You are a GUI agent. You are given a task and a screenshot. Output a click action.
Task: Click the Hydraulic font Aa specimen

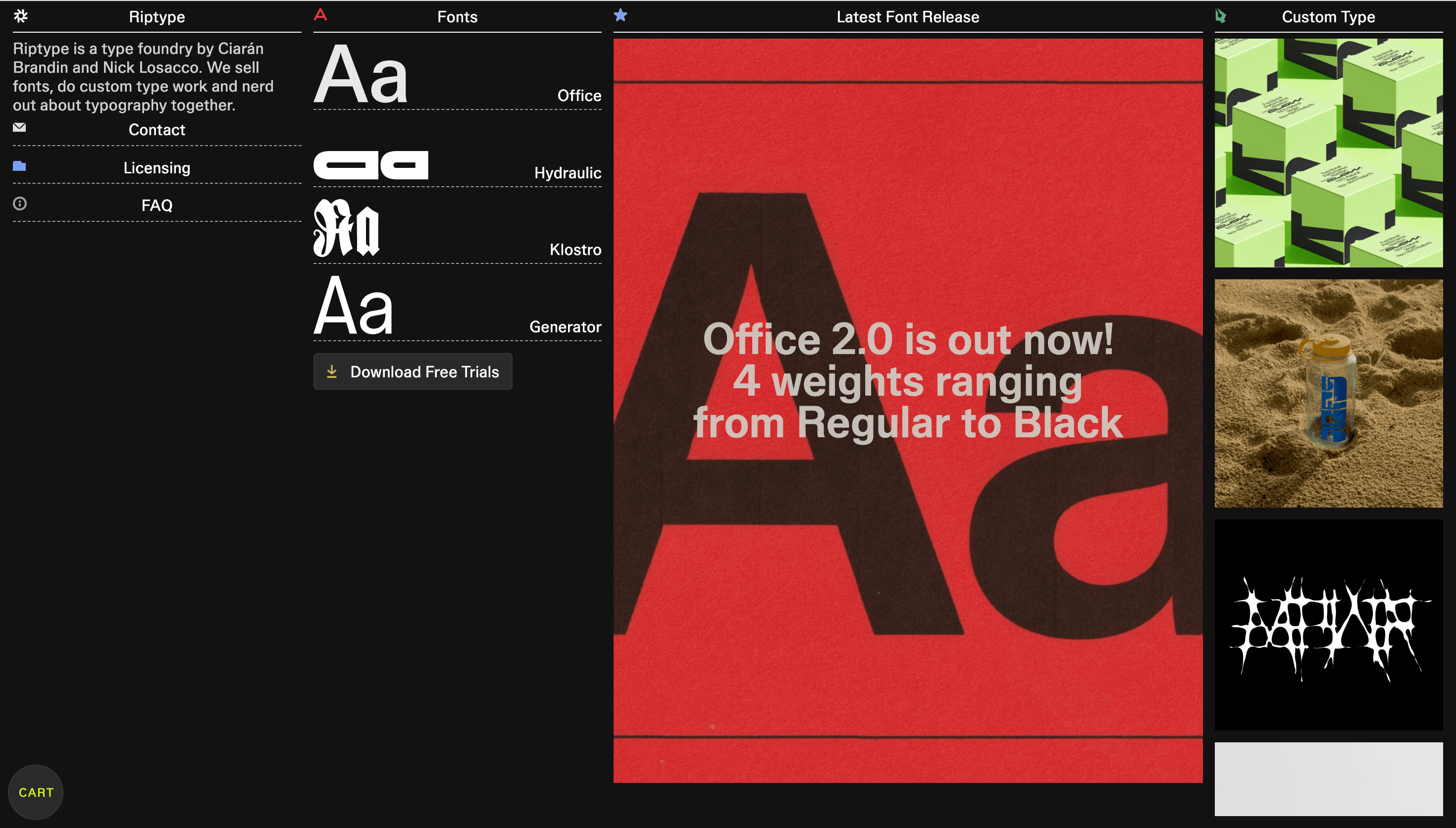(x=370, y=165)
